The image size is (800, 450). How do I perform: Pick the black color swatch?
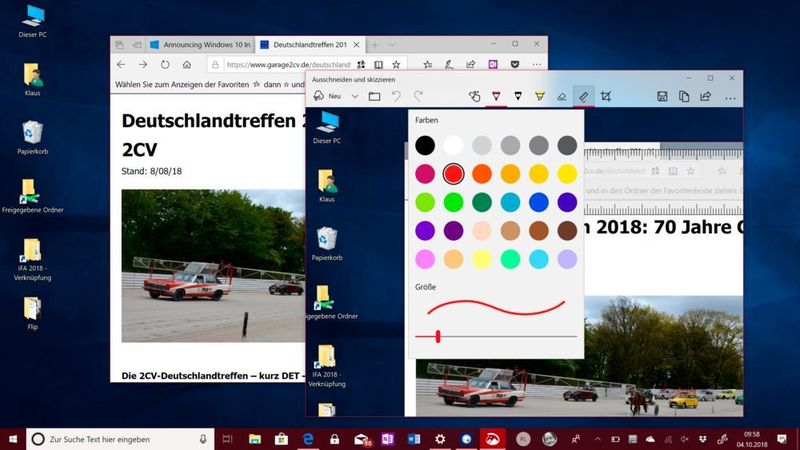(424, 145)
